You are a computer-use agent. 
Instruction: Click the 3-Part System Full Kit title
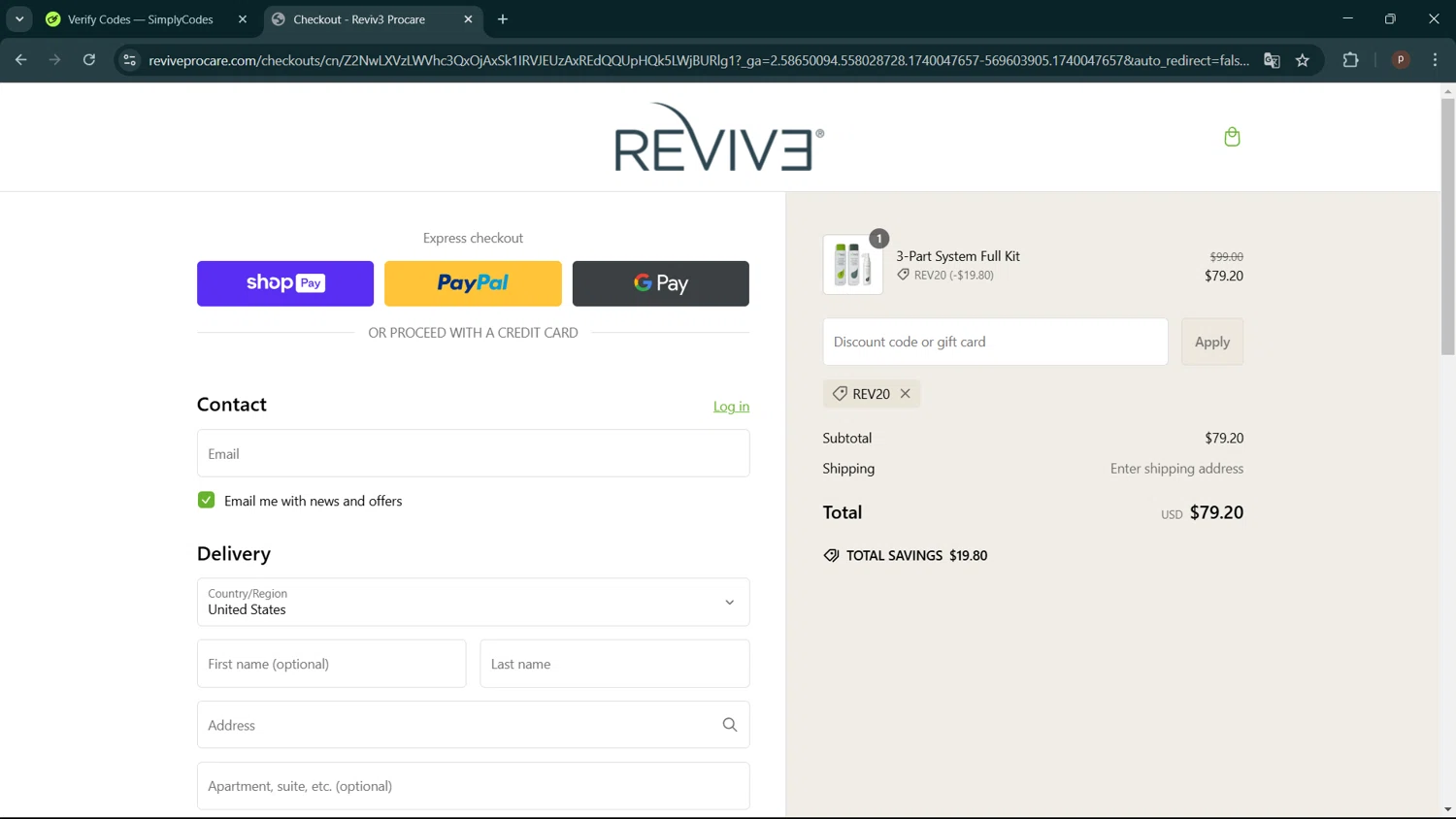(x=957, y=256)
